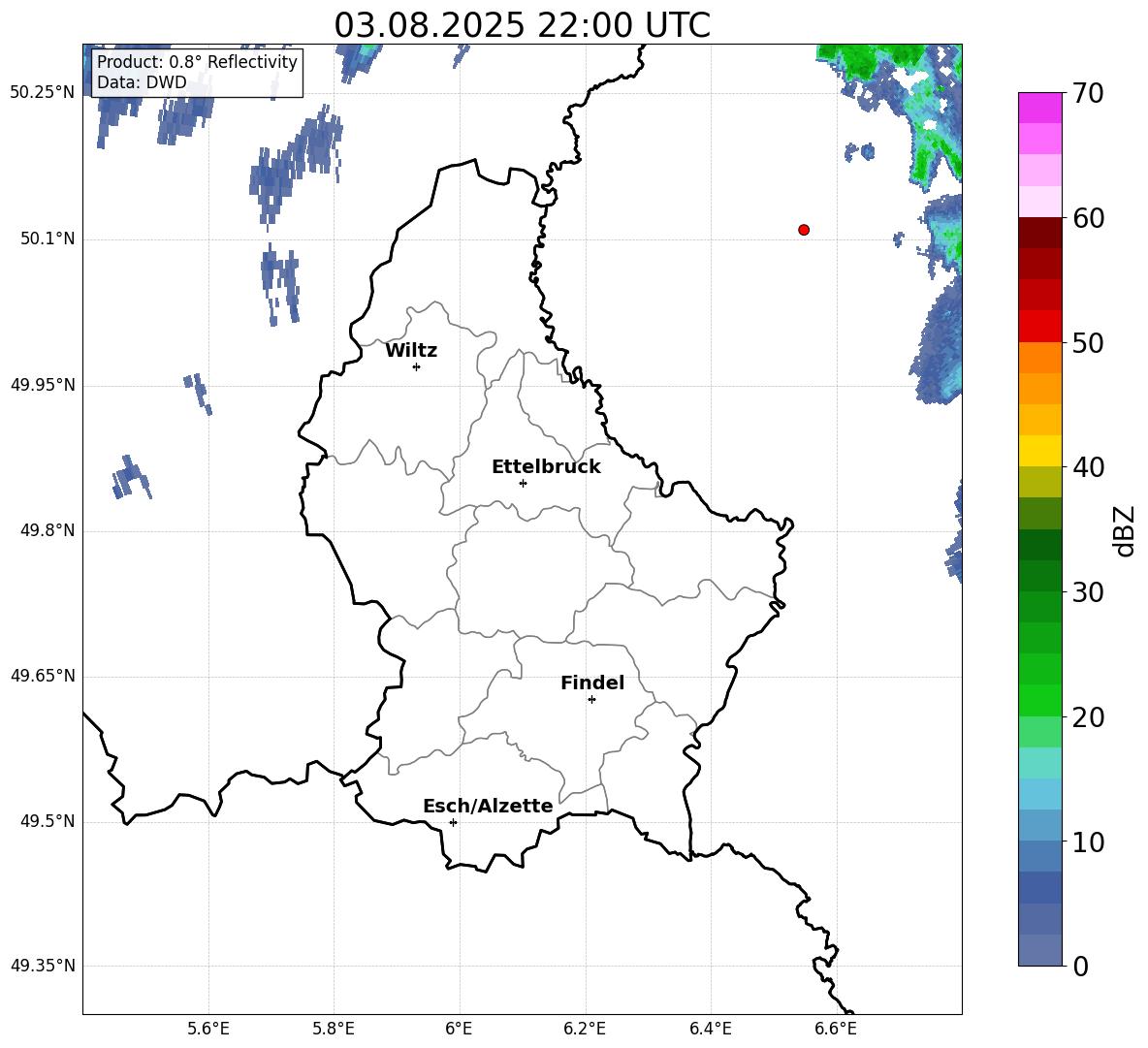
Task: Click the 0 tick on colorbar
Action: coord(1080,966)
